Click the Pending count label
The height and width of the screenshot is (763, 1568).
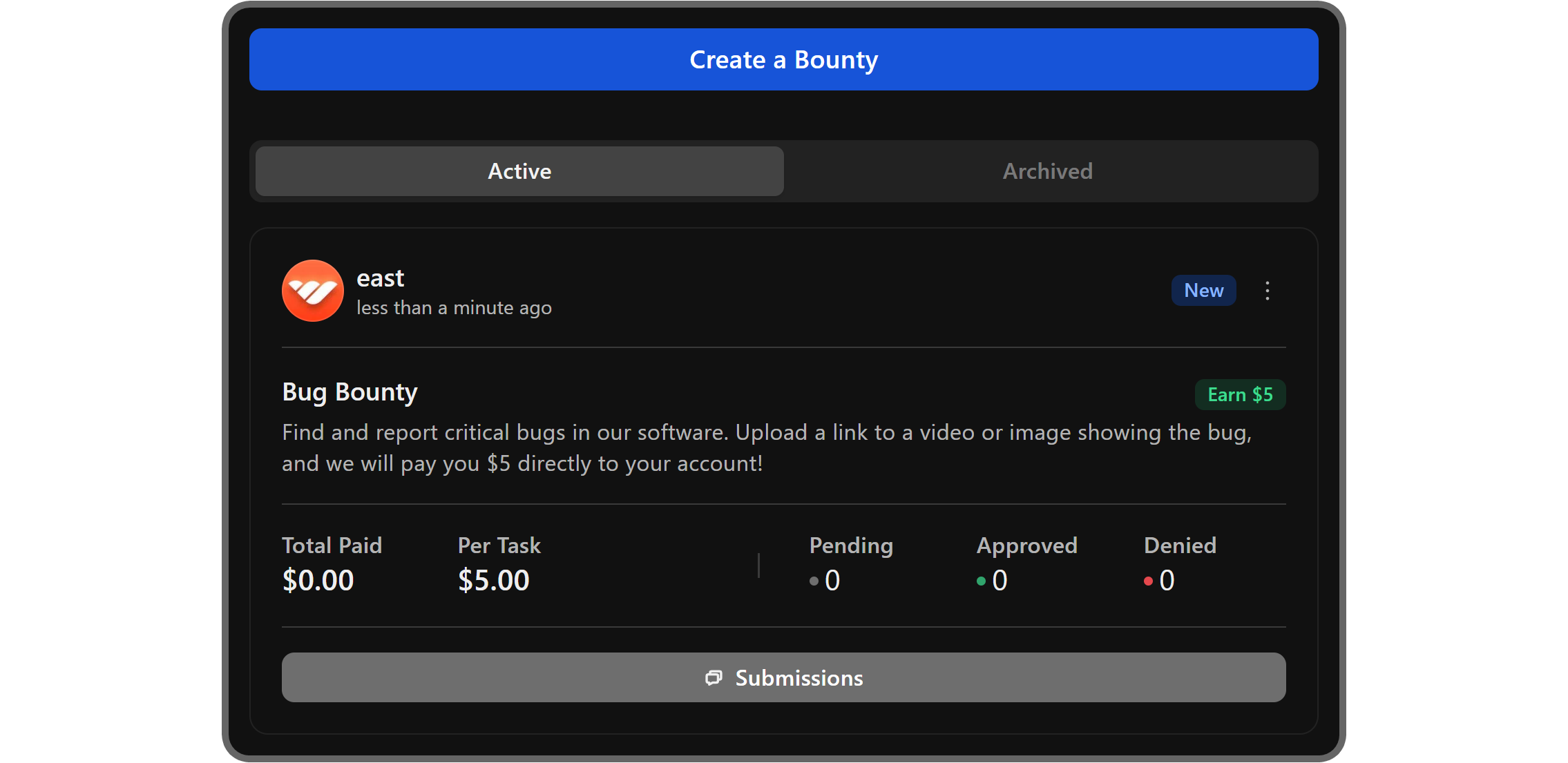pos(851,545)
